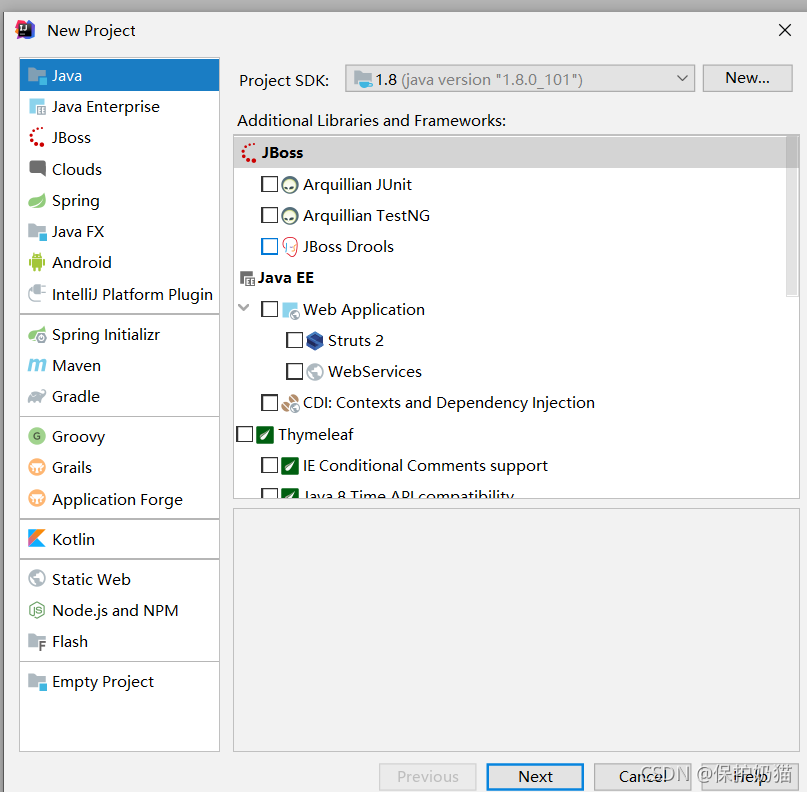Check the Web Application checkbox
The height and width of the screenshot is (792, 807).
[x=269, y=309]
